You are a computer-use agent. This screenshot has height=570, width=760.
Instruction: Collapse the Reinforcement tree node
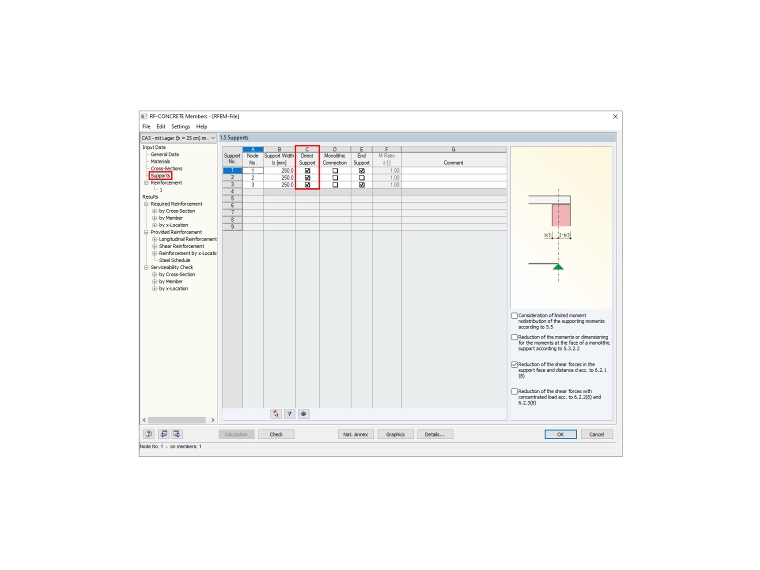pyautogui.click(x=146, y=183)
